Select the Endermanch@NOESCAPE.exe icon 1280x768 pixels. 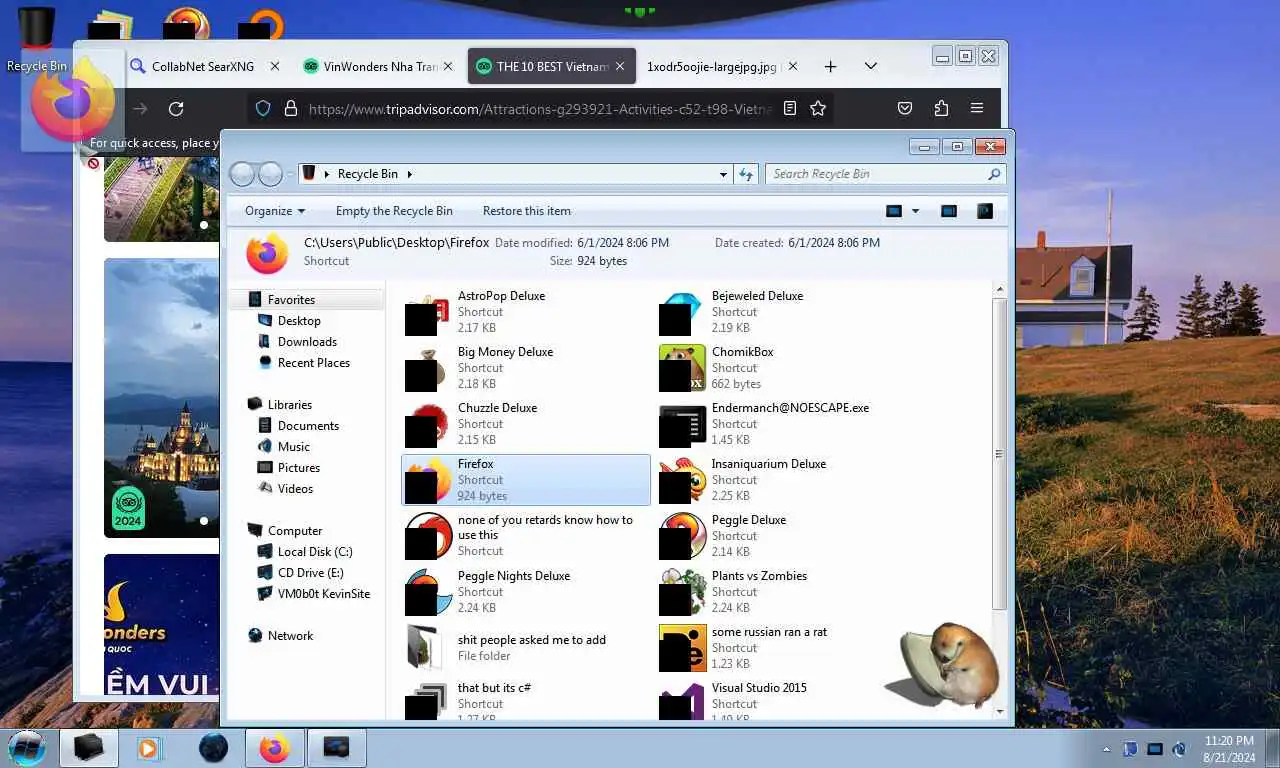[x=682, y=425]
